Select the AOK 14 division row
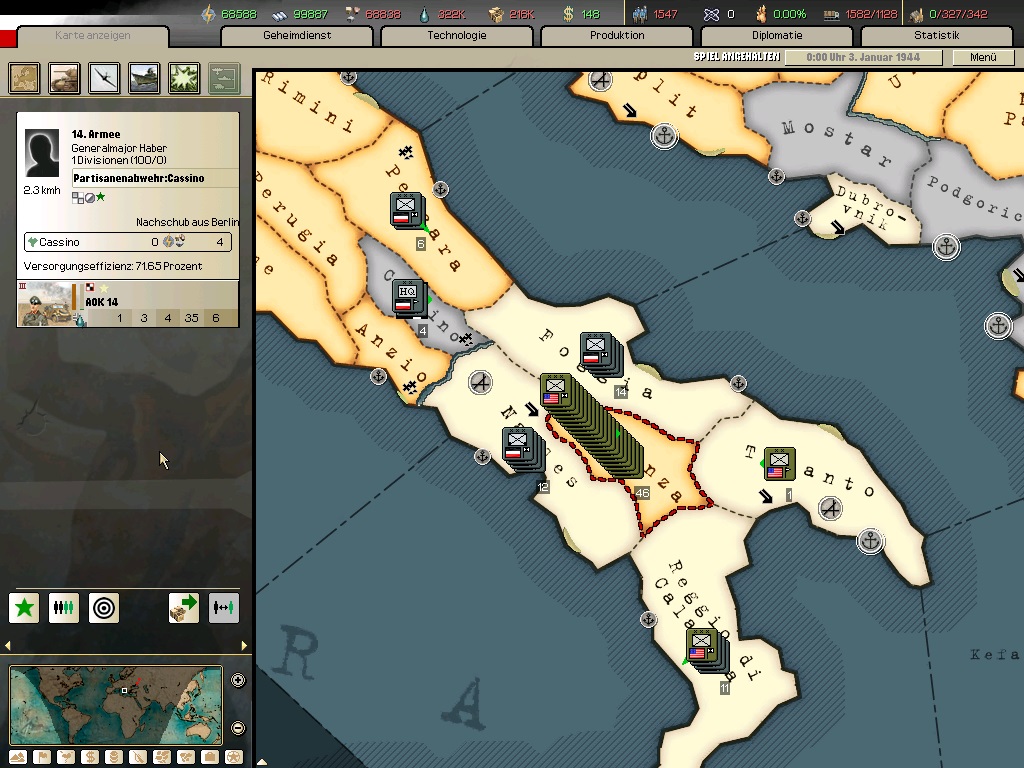Viewport: 1024px width, 768px height. tap(128, 304)
